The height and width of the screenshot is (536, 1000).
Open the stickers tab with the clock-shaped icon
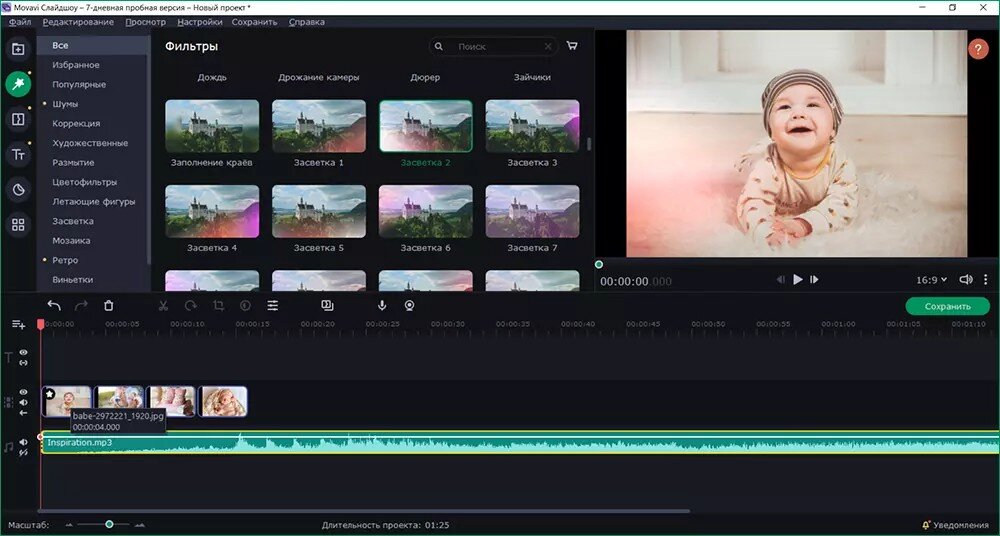(18, 190)
